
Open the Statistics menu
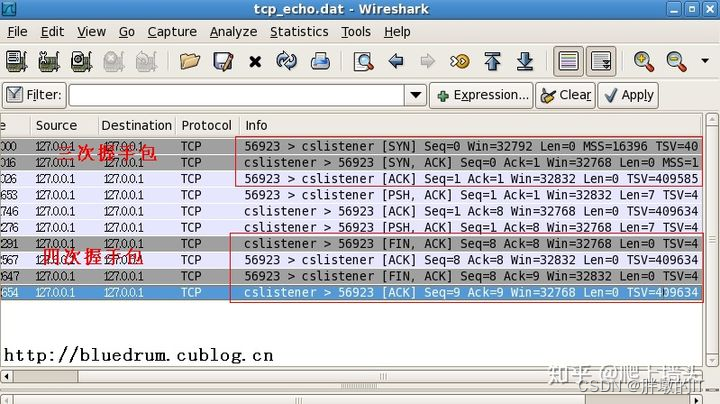tap(299, 32)
